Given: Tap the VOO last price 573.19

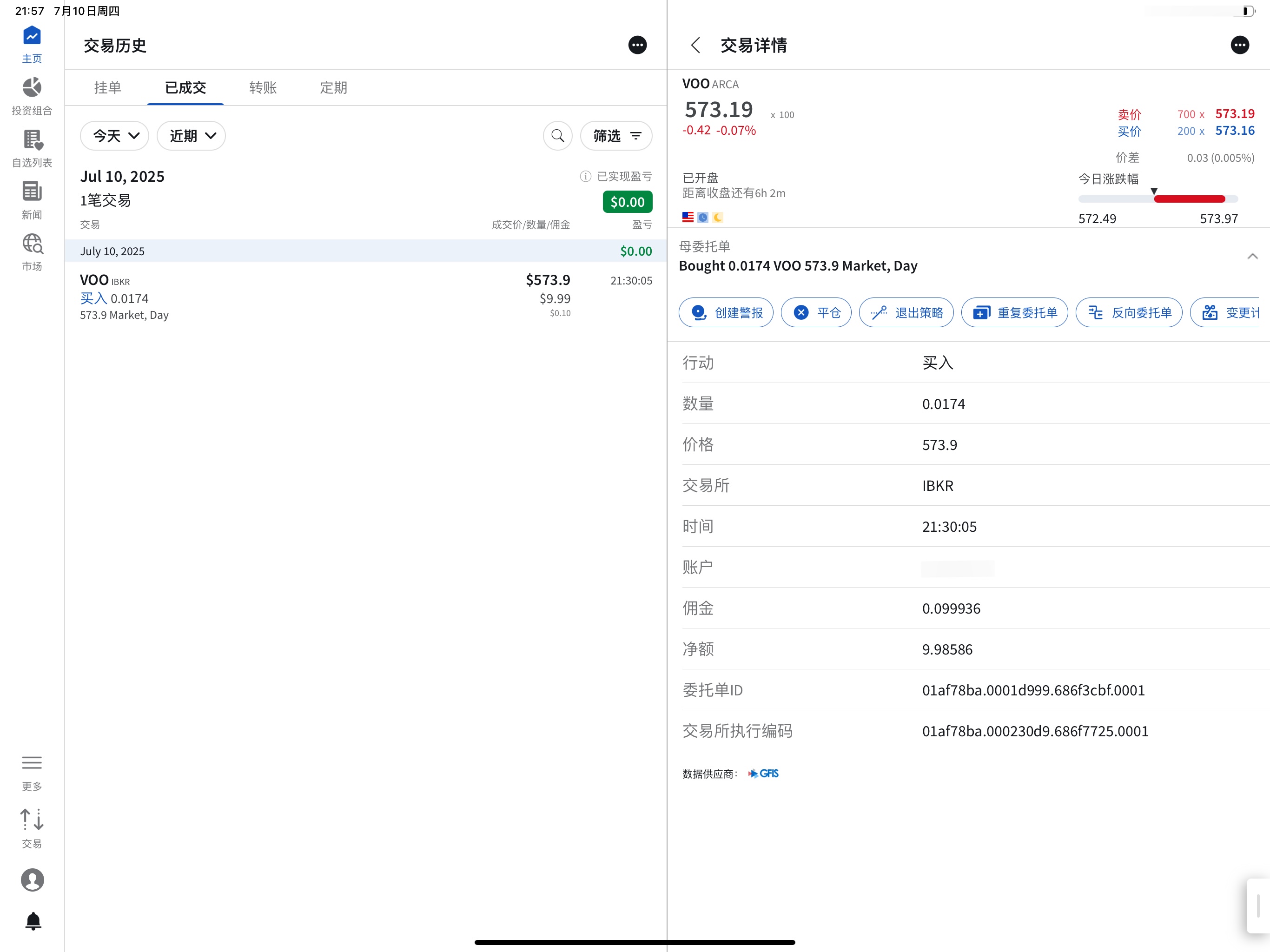Looking at the screenshot, I should (x=719, y=109).
